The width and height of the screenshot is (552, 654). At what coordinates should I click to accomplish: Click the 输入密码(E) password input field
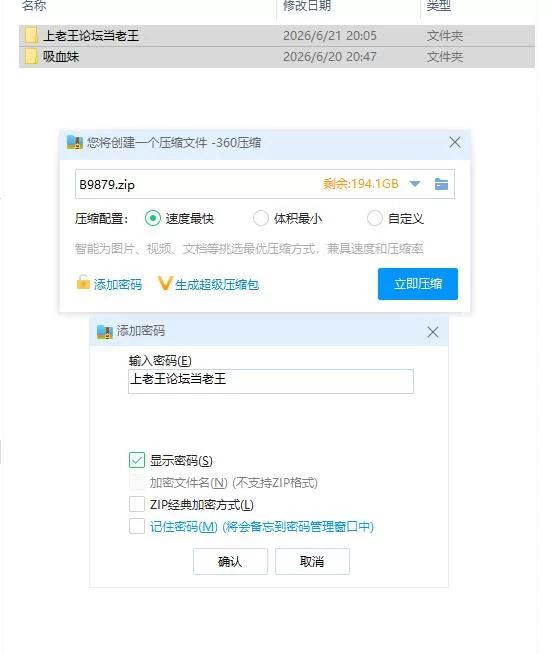(271, 381)
